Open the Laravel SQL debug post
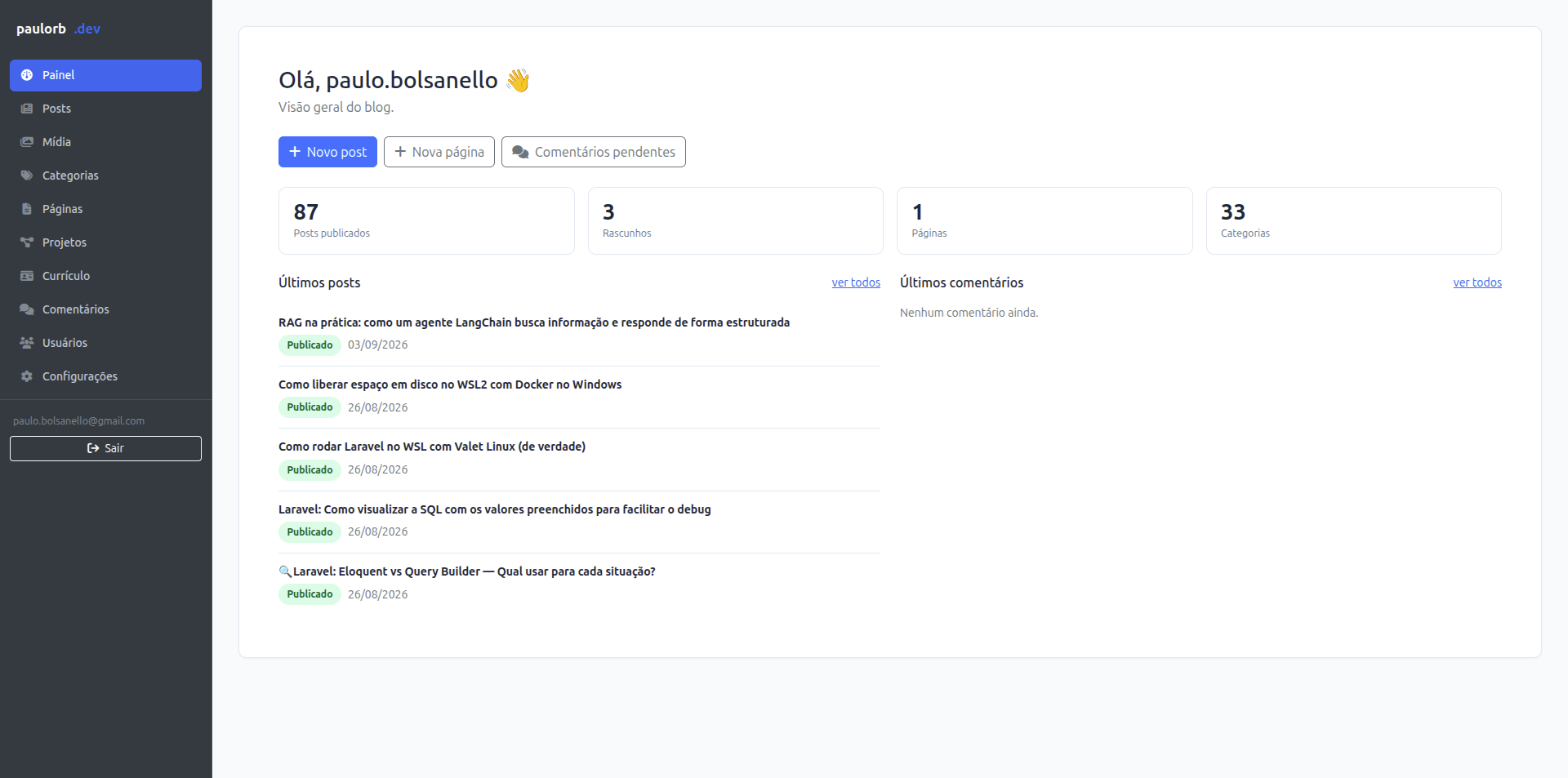 [495, 509]
